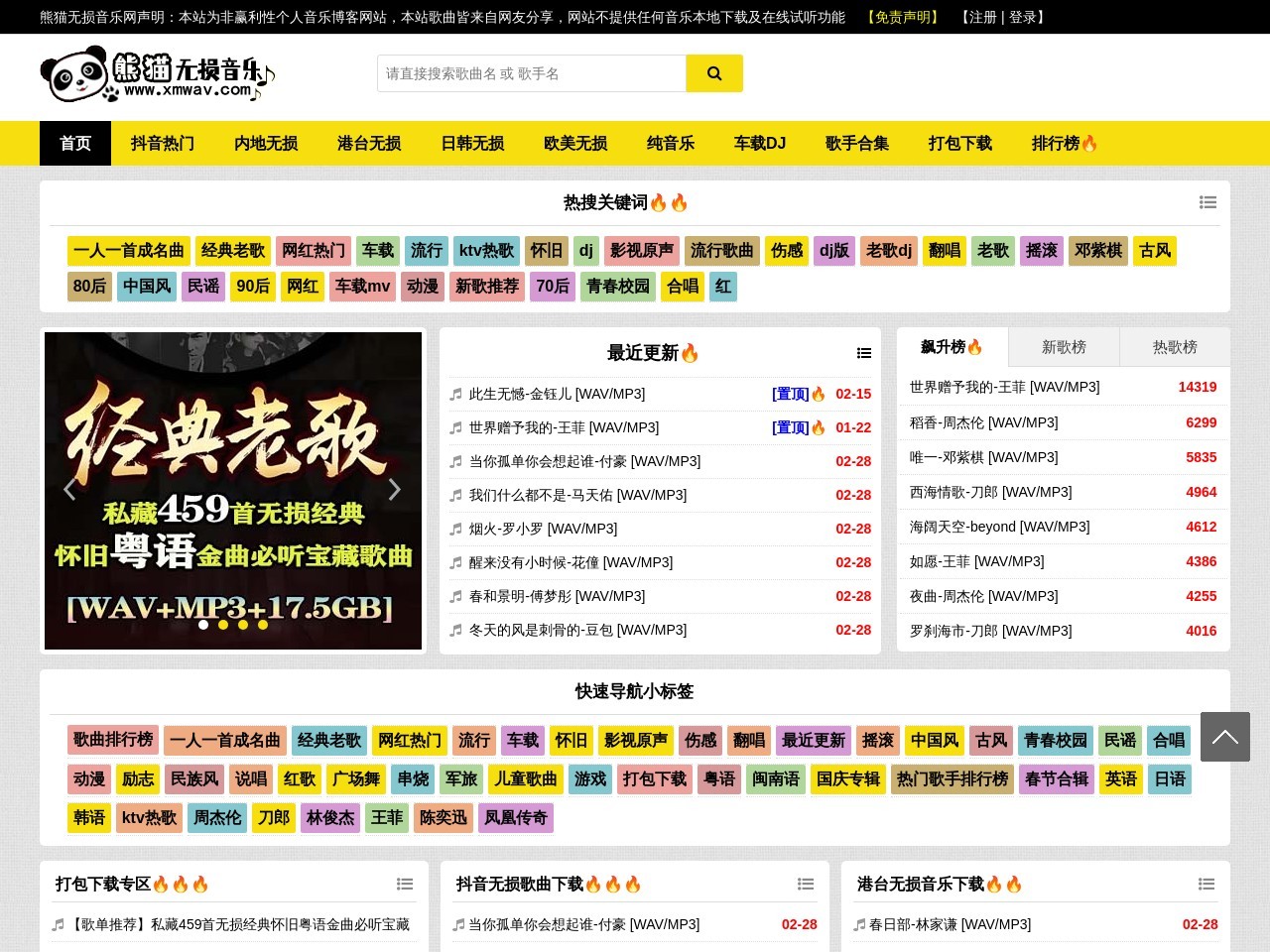
Task: Select hot keyword tag 一人一首成名曲 in 热搜关键词
Action: pyautogui.click(x=129, y=251)
